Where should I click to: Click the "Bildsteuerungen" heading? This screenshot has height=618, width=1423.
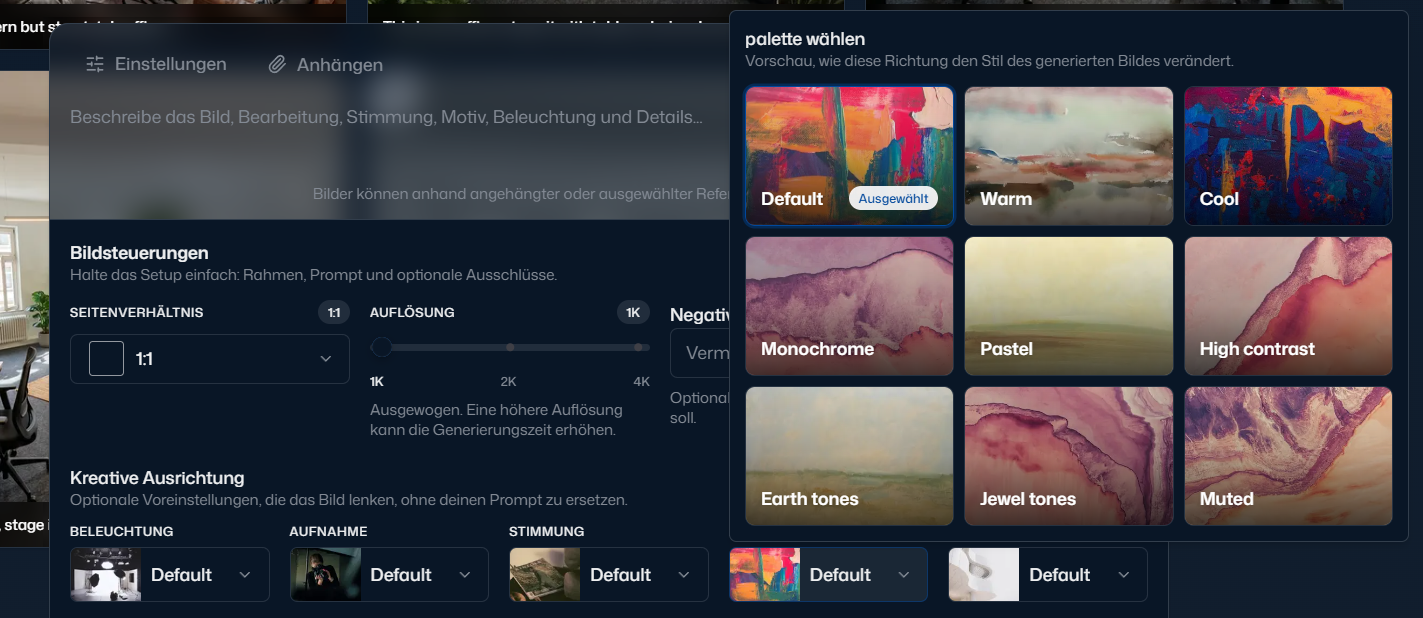click(139, 253)
